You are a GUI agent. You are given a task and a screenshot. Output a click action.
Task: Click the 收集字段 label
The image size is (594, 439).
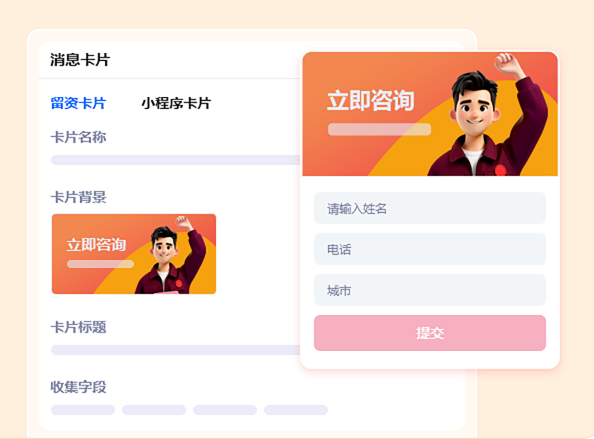pos(78,387)
